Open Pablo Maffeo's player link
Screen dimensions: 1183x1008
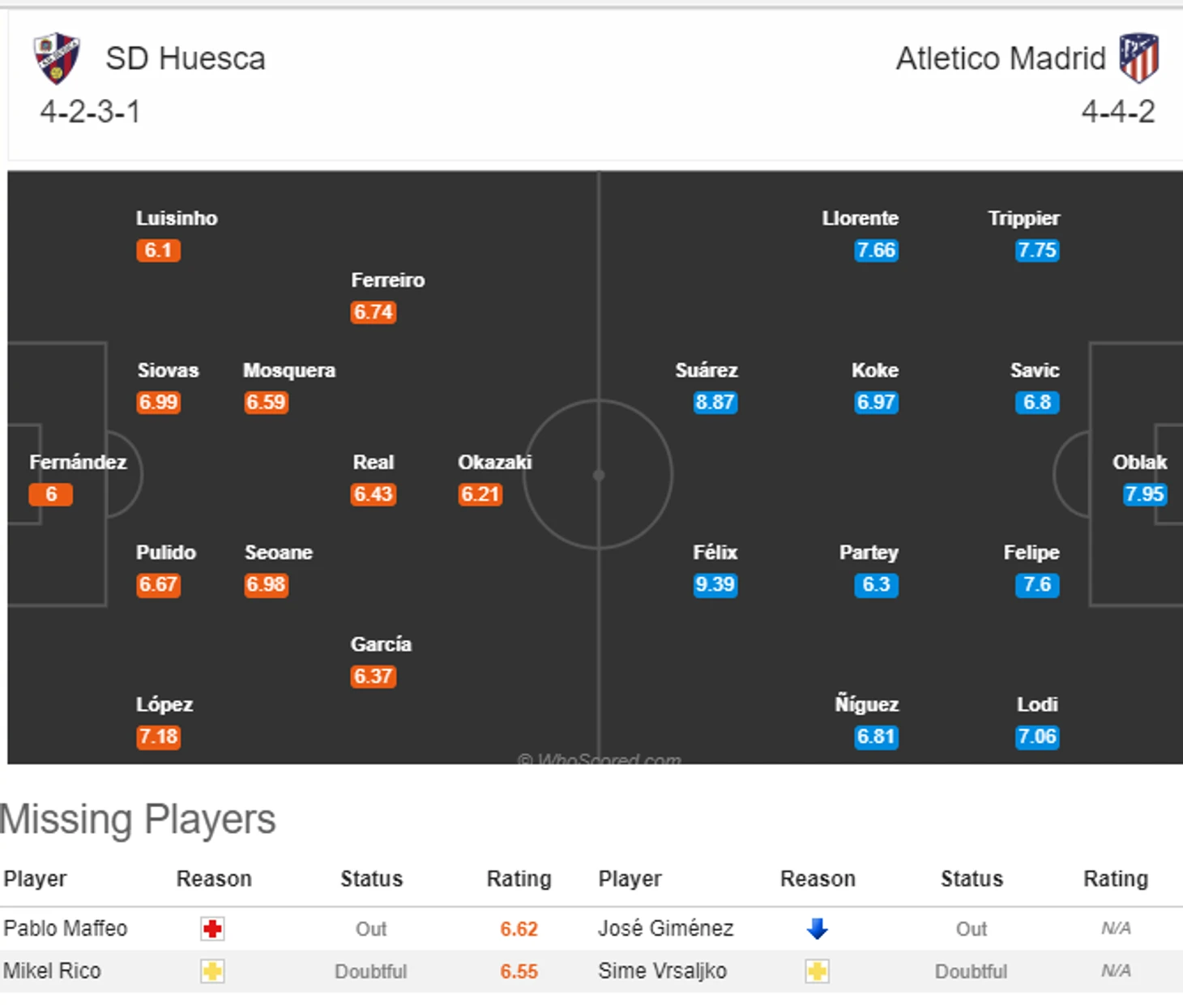point(66,929)
